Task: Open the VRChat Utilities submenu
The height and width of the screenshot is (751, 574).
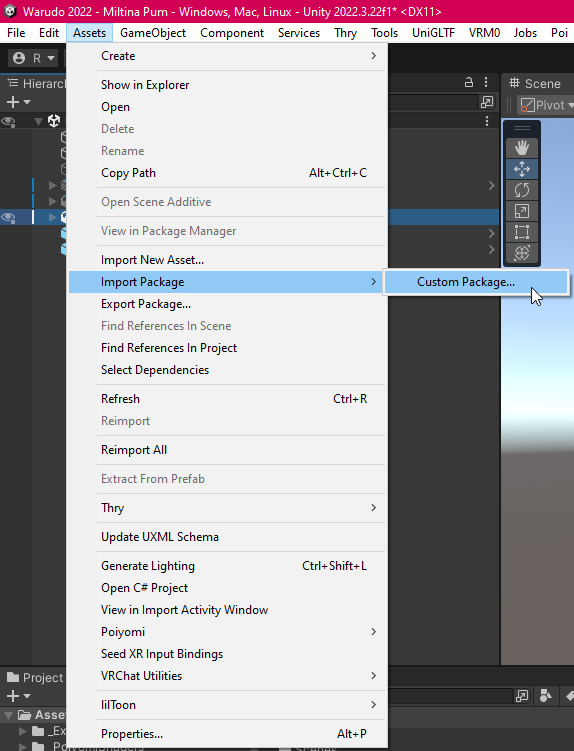Action: coord(227,676)
